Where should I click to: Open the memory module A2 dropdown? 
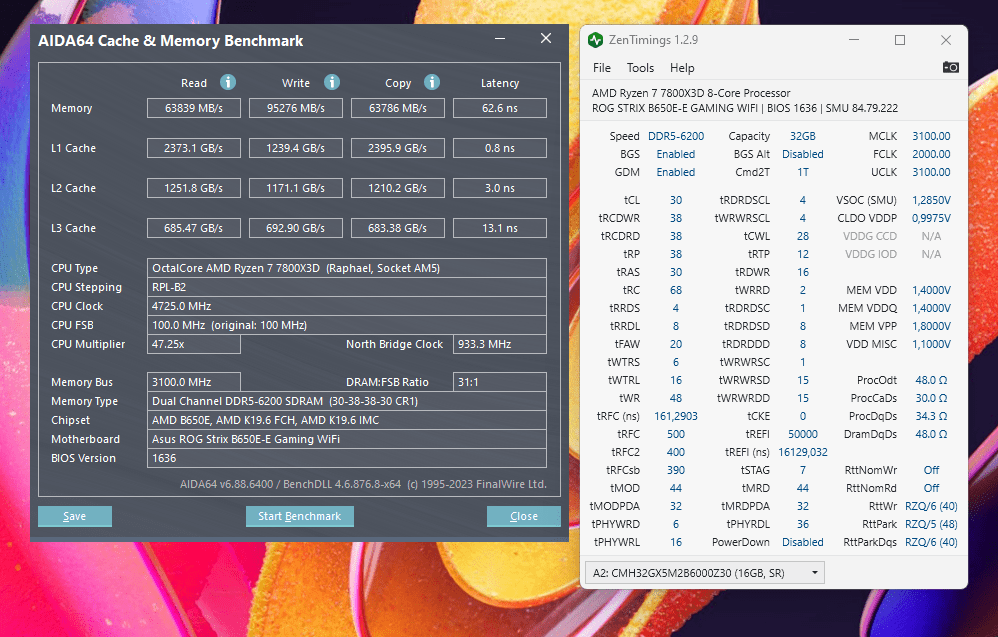[705, 573]
